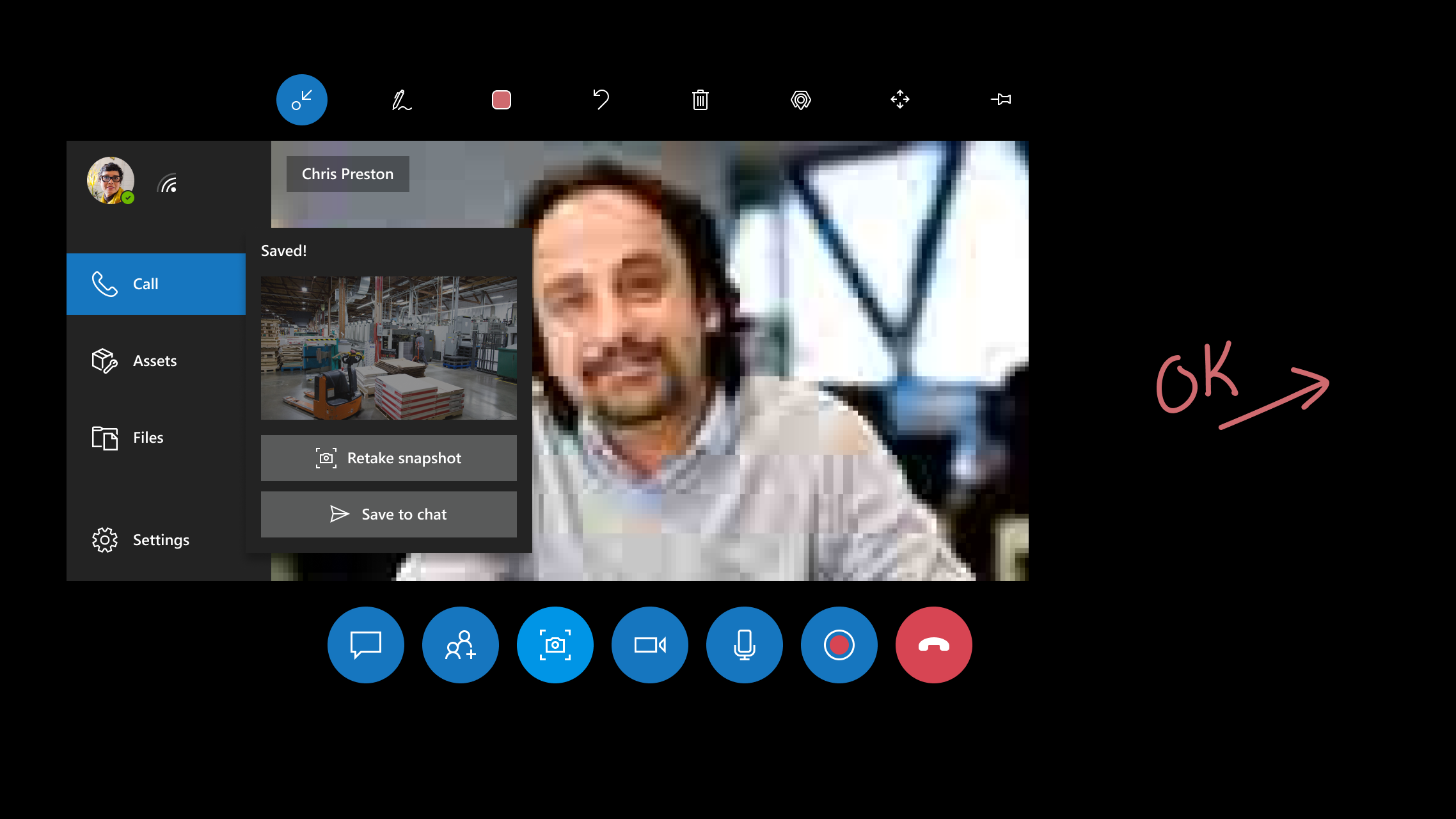Toggle recording on or off
Image resolution: width=1456 pixels, height=819 pixels.
pyautogui.click(x=839, y=645)
